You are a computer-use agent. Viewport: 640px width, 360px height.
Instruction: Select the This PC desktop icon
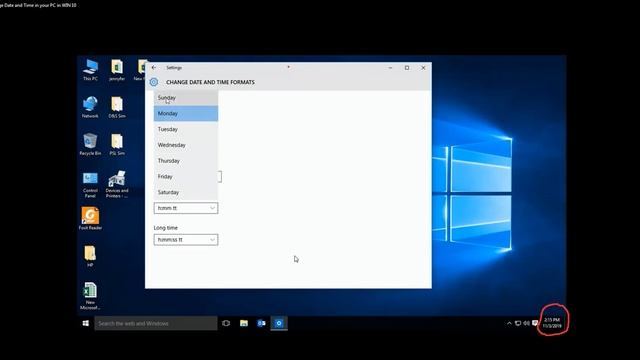tap(90, 70)
